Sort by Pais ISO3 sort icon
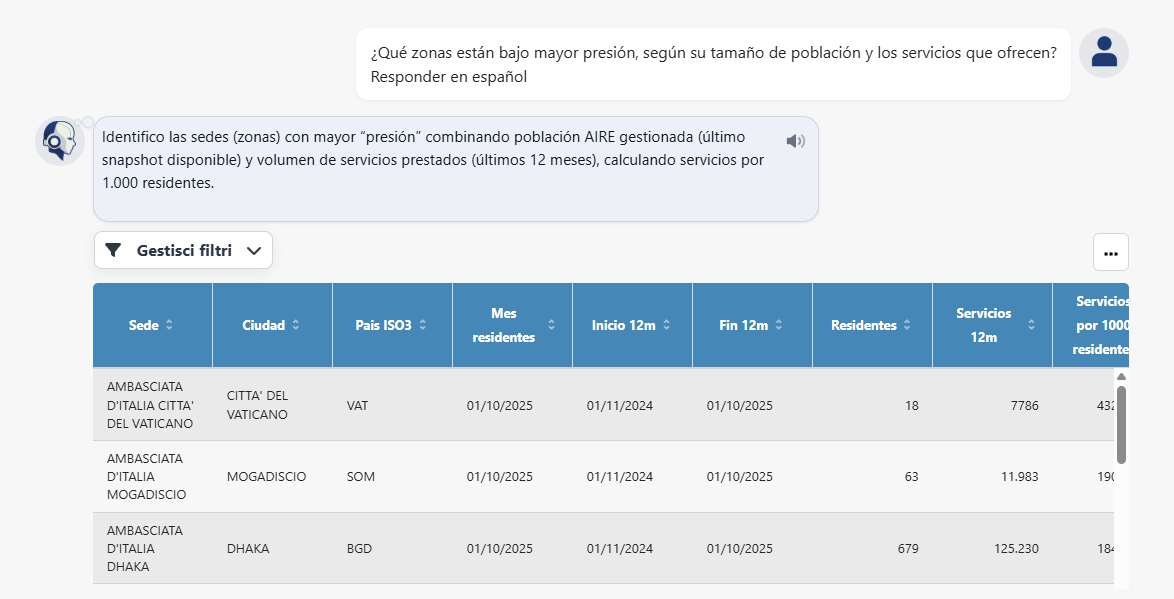The width and height of the screenshot is (1174, 599). click(423, 325)
